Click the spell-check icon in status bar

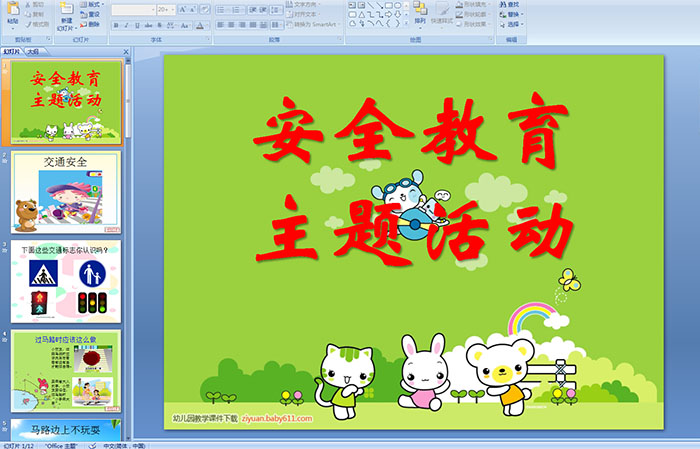tap(92, 445)
